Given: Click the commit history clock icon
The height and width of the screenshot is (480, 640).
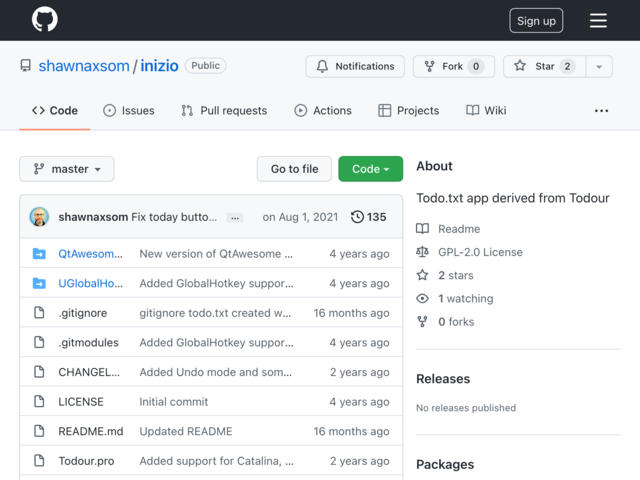Looking at the screenshot, I should [357, 217].
